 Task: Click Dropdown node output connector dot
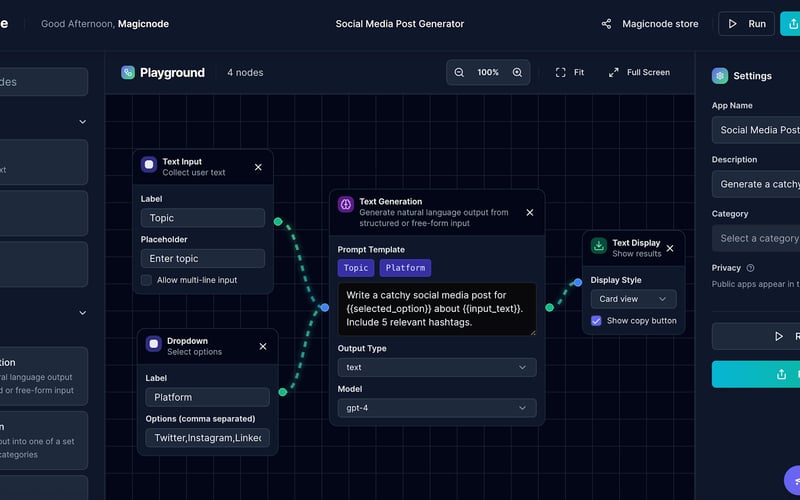point(283,392)
